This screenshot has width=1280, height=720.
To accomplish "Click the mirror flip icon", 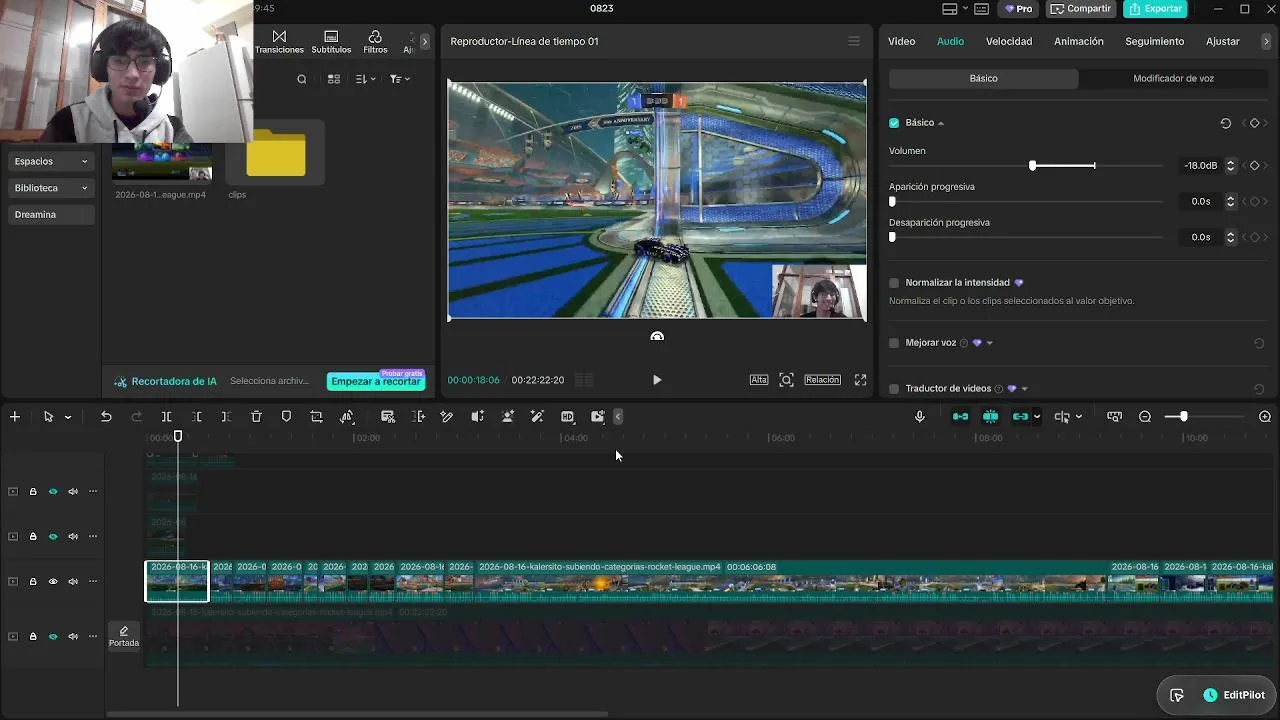I will tap(347, 417).
